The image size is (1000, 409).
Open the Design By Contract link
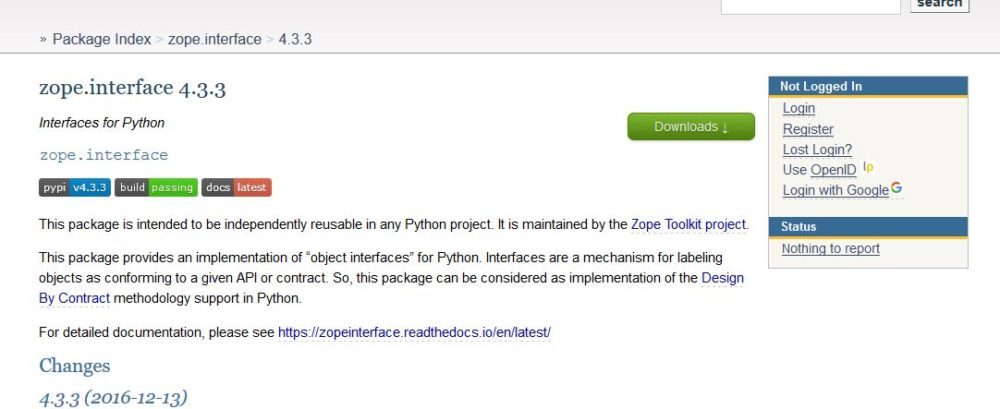coord(722,278)
